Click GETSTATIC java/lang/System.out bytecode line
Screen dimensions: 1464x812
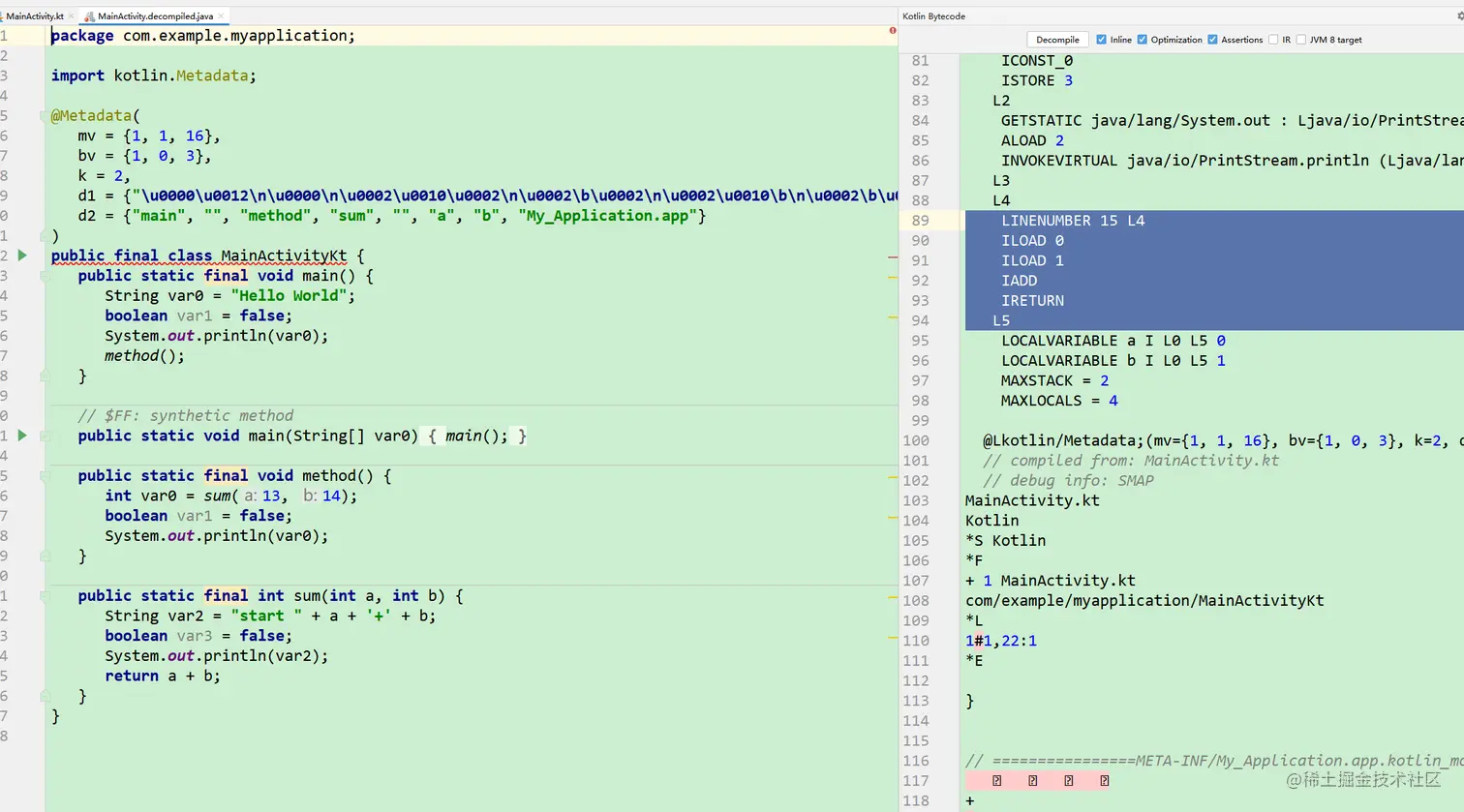[1232, 121]
